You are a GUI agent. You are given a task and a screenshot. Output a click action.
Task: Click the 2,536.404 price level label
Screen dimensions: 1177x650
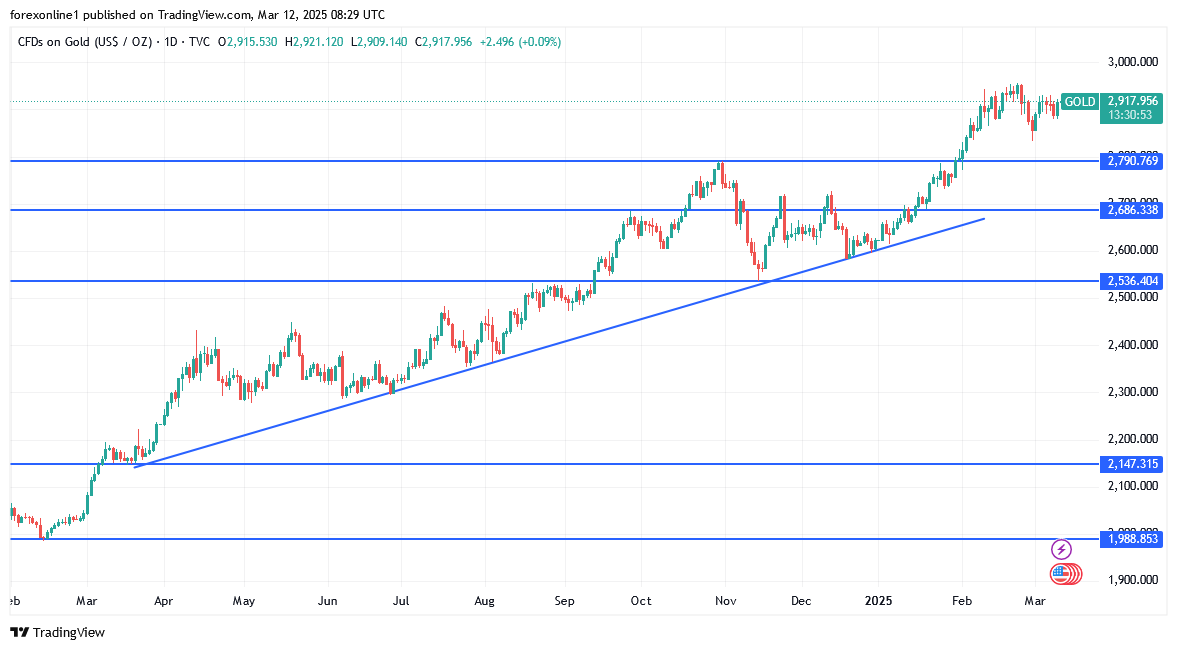click(x=1132, y=281)
